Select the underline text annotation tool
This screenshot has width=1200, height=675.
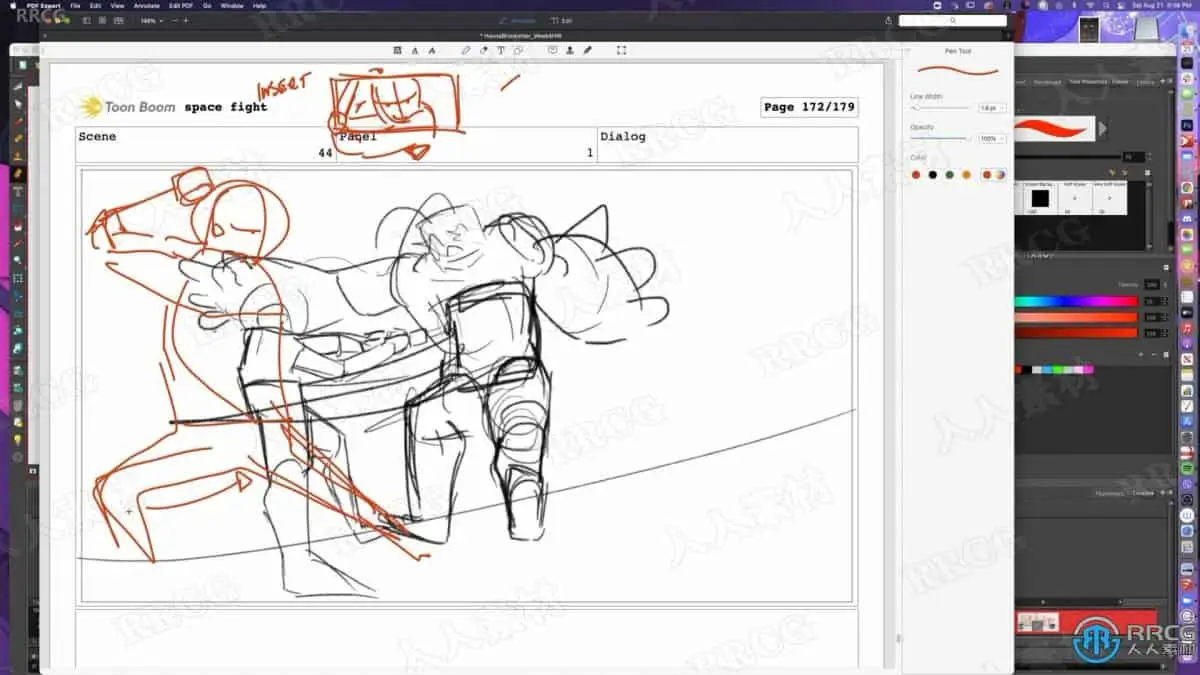tap(414, 50)
